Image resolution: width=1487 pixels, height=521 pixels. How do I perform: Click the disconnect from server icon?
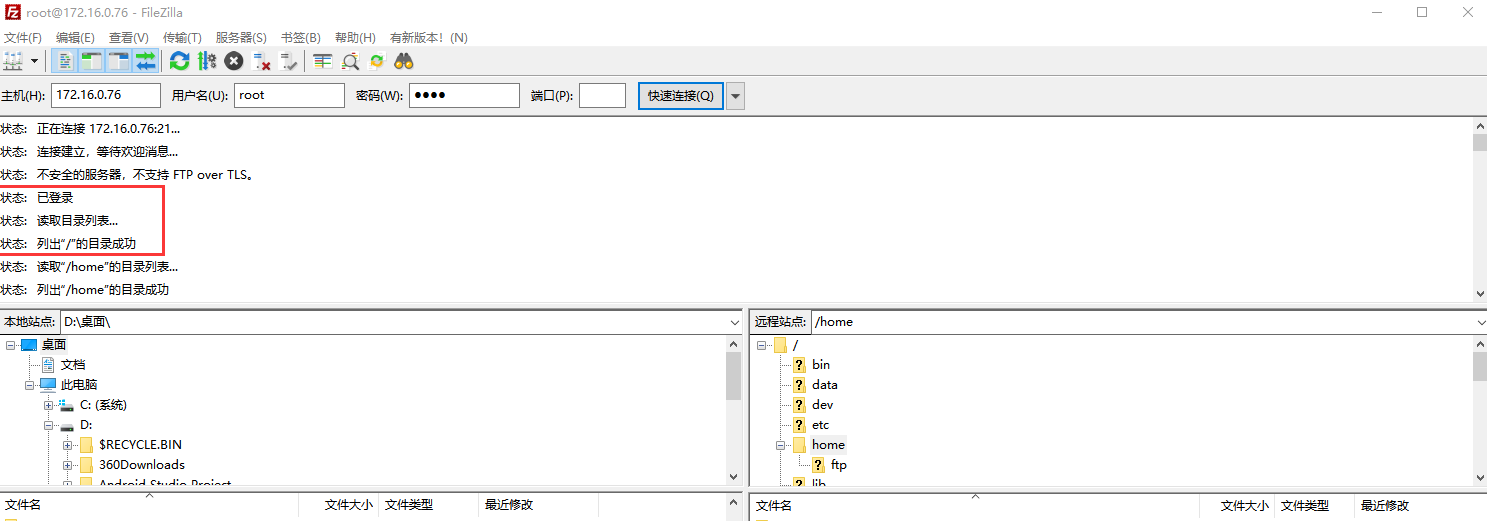pos(262,61)
